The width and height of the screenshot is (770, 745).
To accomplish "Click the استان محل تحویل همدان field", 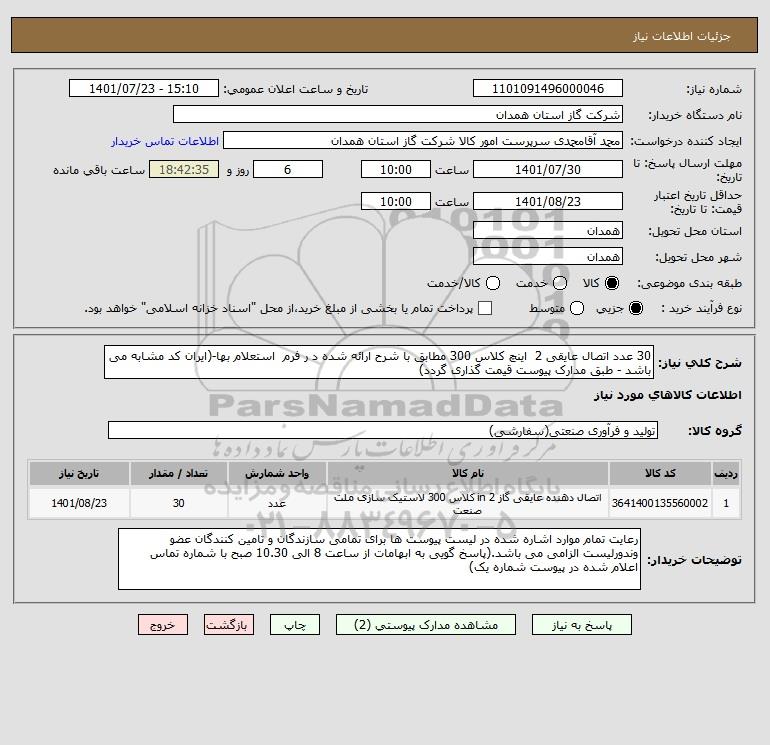I will pos(548,230).
